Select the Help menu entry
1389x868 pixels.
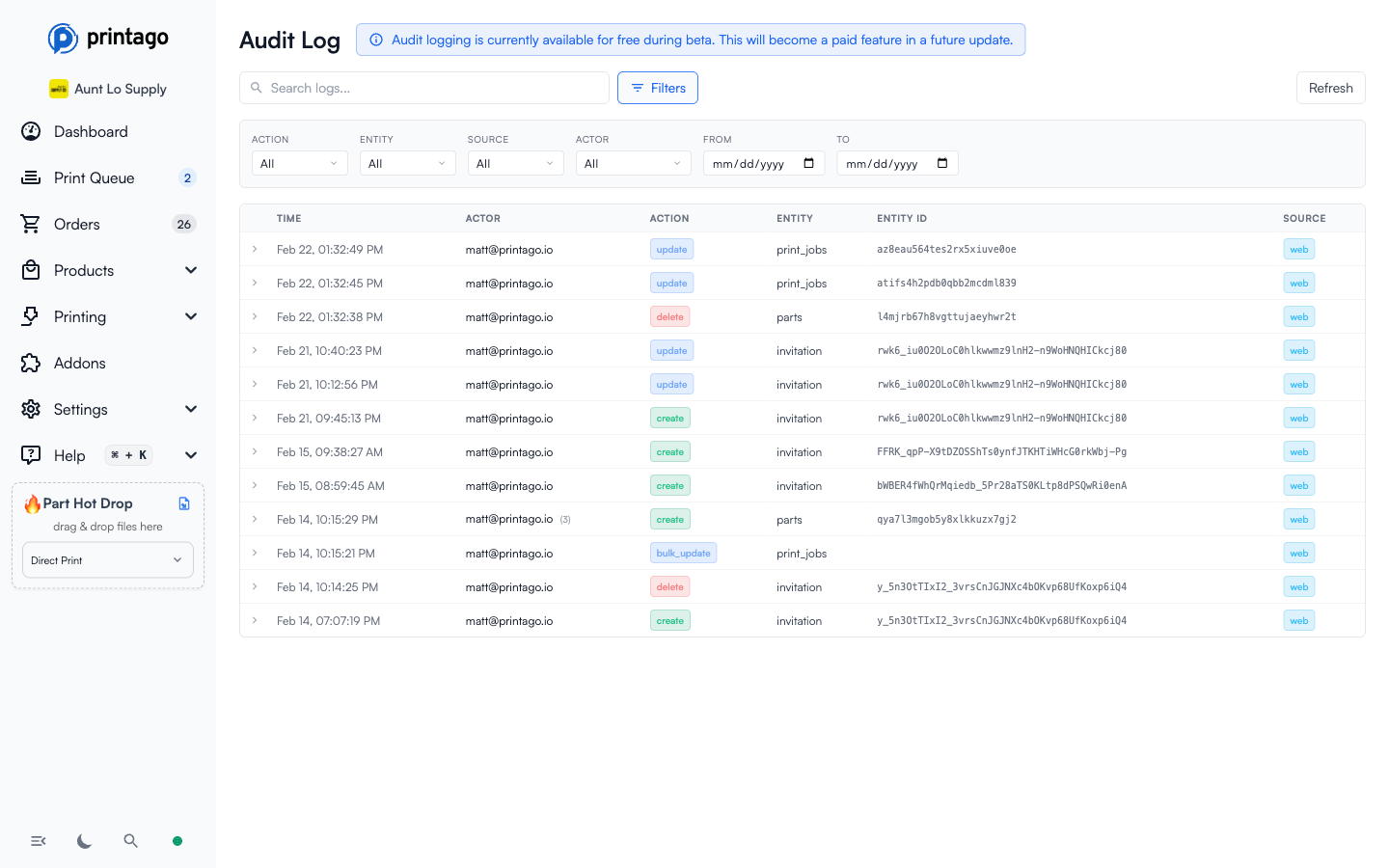pyautogui.click(x=68, y=454)
